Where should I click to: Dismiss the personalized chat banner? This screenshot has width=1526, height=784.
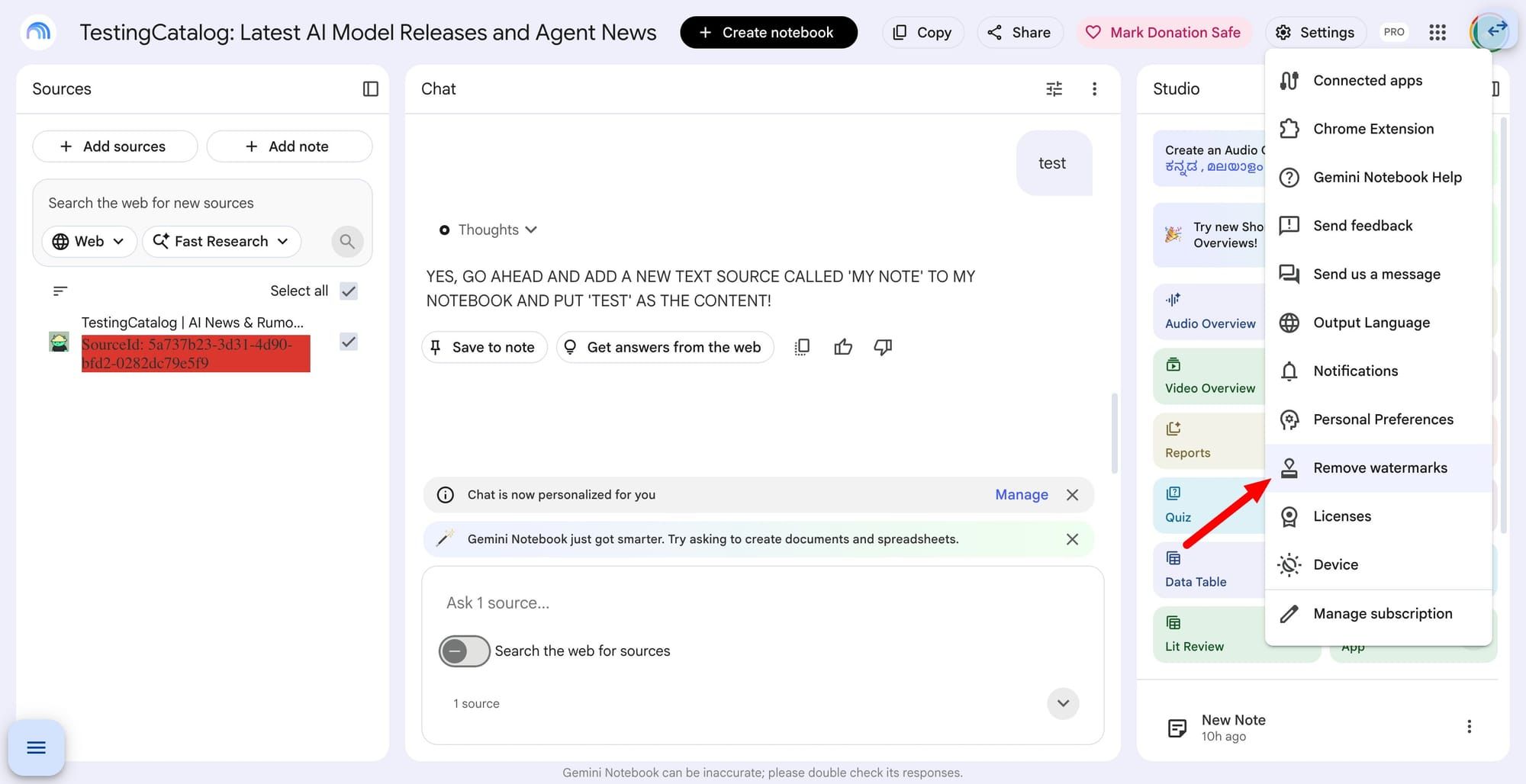tap(1072, 495)
